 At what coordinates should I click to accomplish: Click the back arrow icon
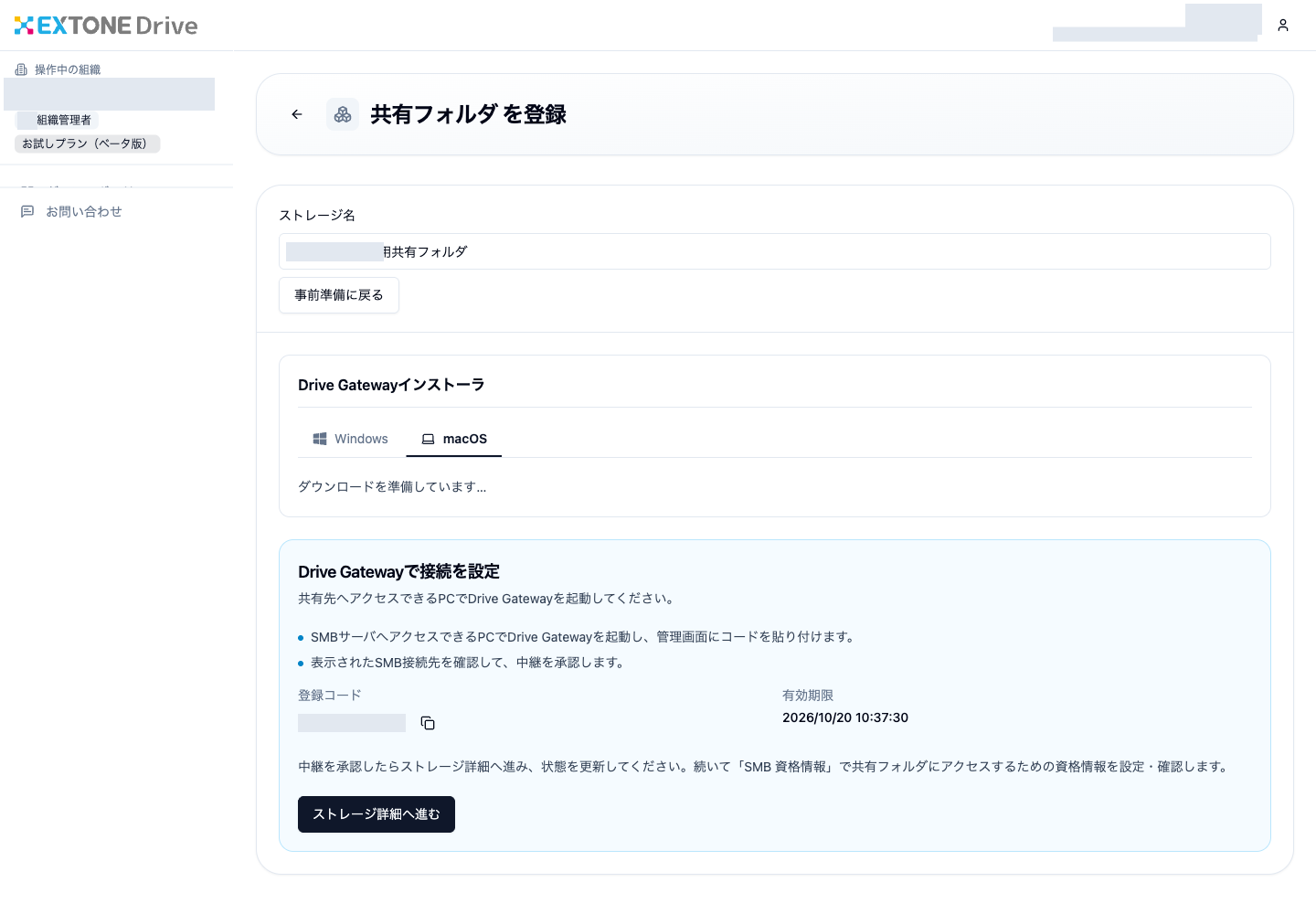click(x=297, y=114)
